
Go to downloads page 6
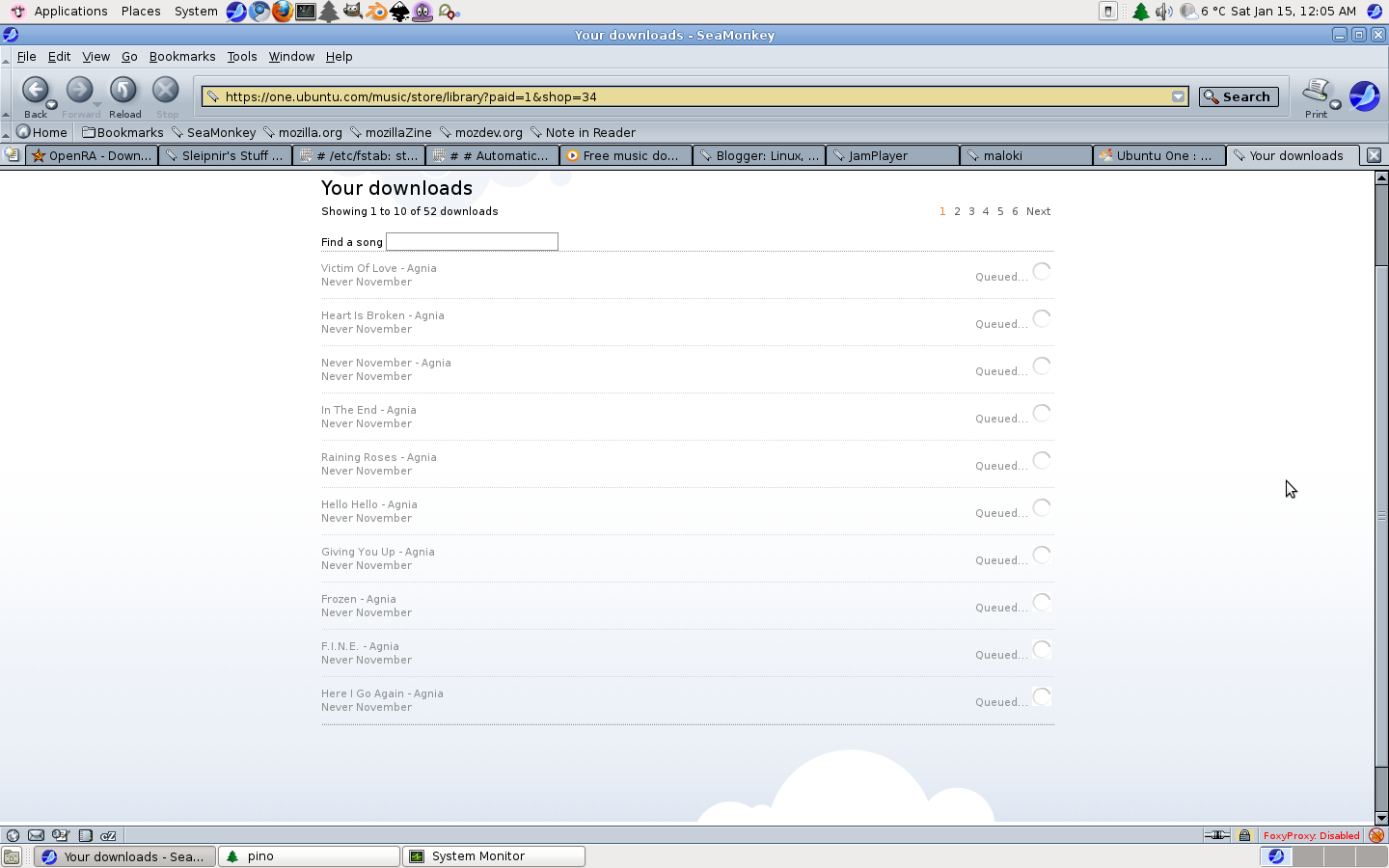pyautogui.click(x=1015, y=211)
